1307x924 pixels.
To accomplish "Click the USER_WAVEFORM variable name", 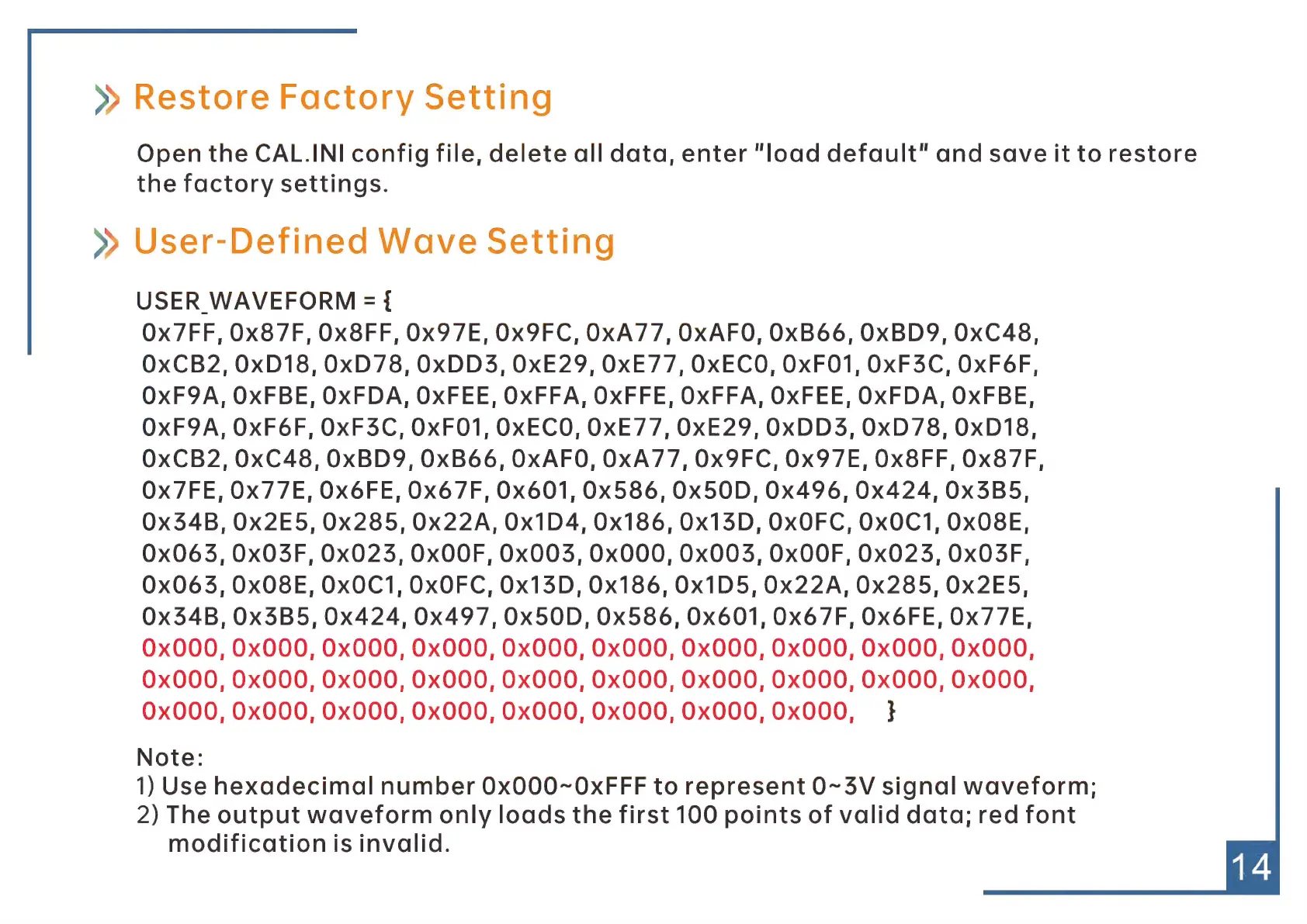I will tap(245, 301).
